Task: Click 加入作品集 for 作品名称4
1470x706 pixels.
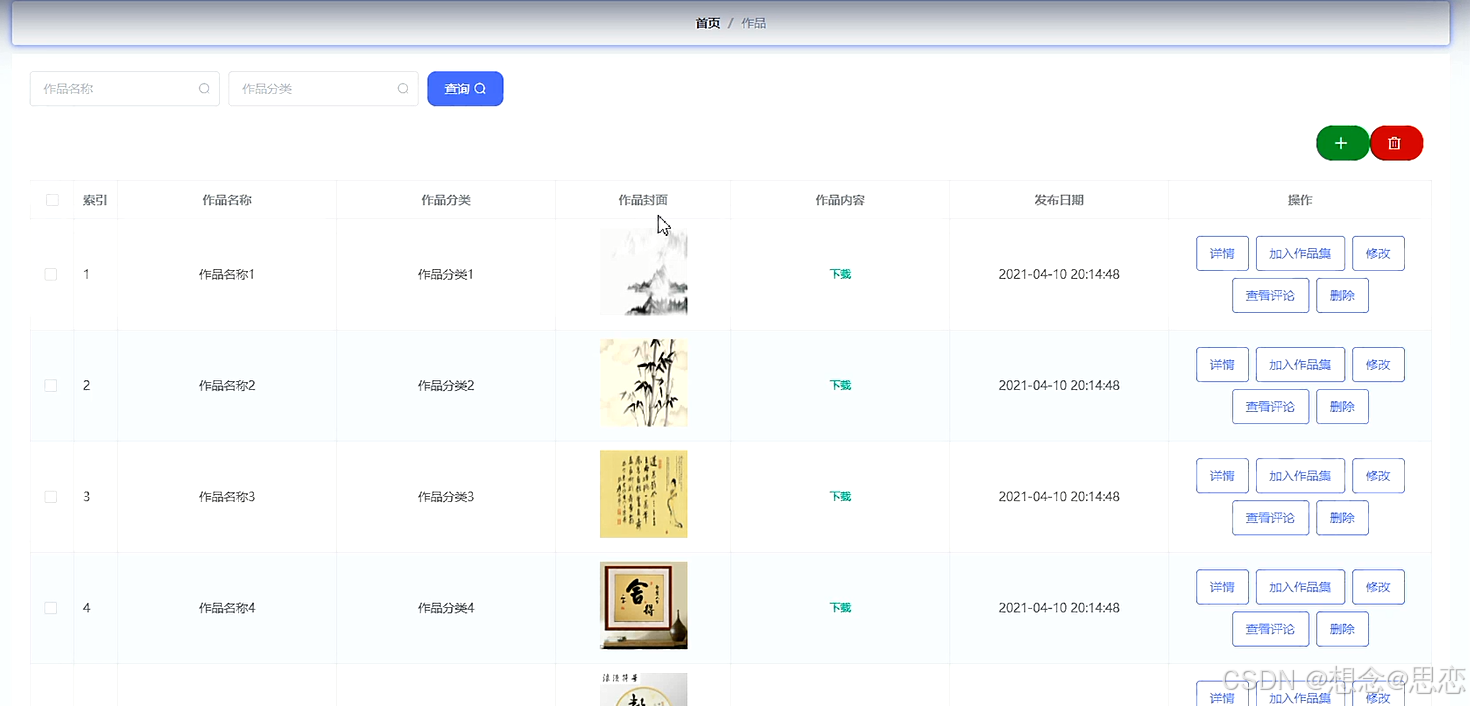Action: (x=1300, y=587)
